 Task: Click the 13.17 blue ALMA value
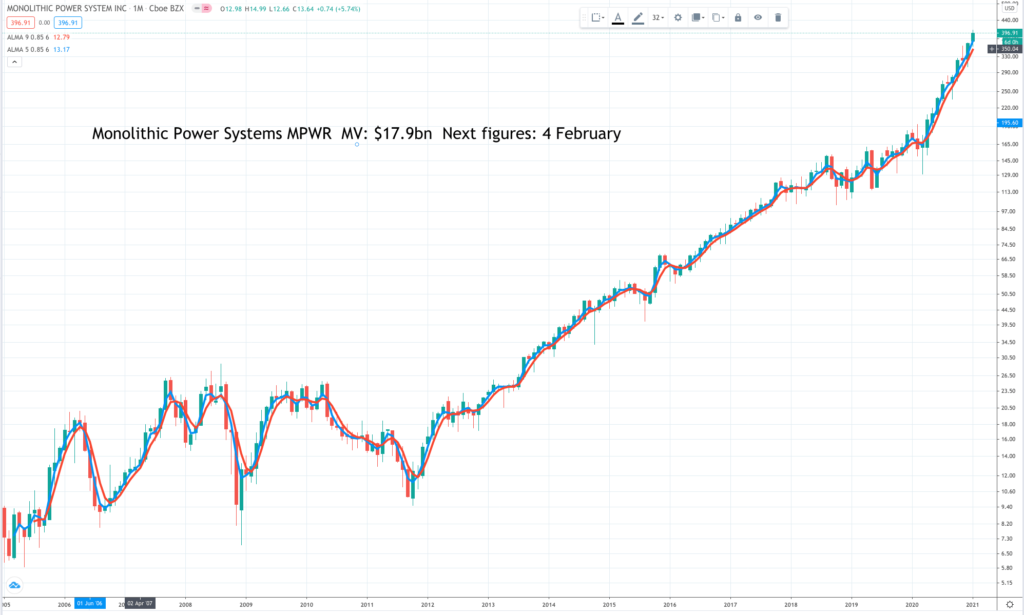pos(61,49)
